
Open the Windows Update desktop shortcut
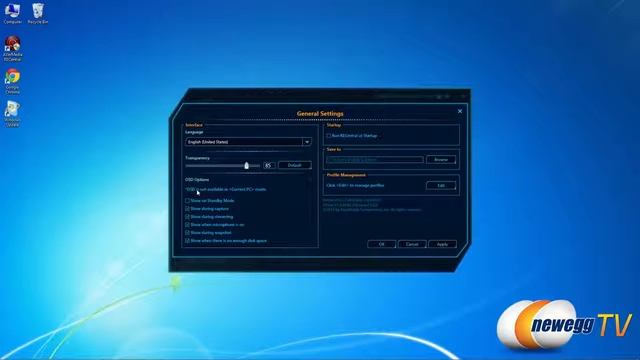(x=12, y=113)
